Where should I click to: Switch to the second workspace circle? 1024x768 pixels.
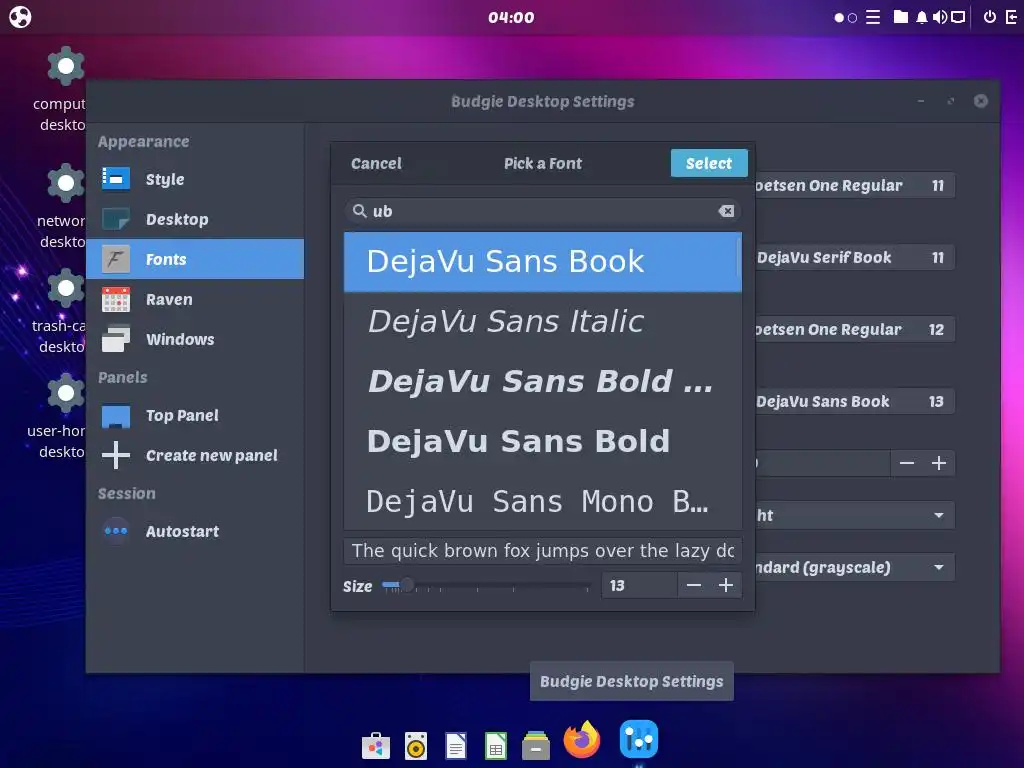coord(852,18)
